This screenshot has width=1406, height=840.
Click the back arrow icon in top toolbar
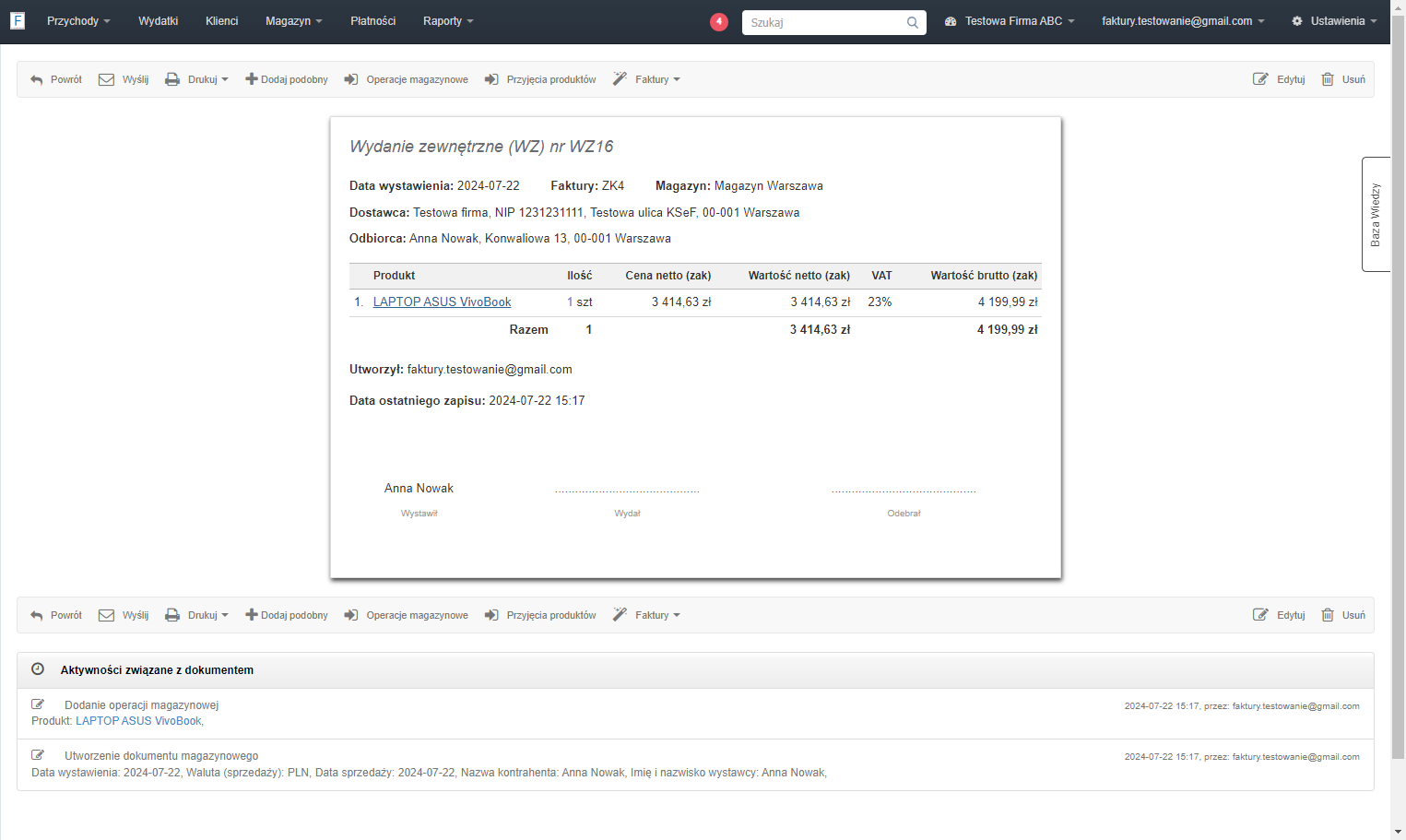pos(37,80)
